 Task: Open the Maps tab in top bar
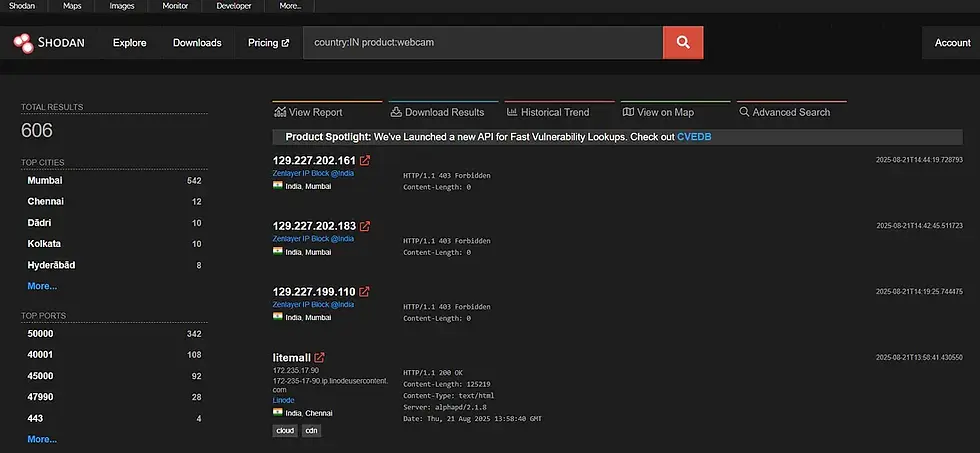tap(72, 6)
